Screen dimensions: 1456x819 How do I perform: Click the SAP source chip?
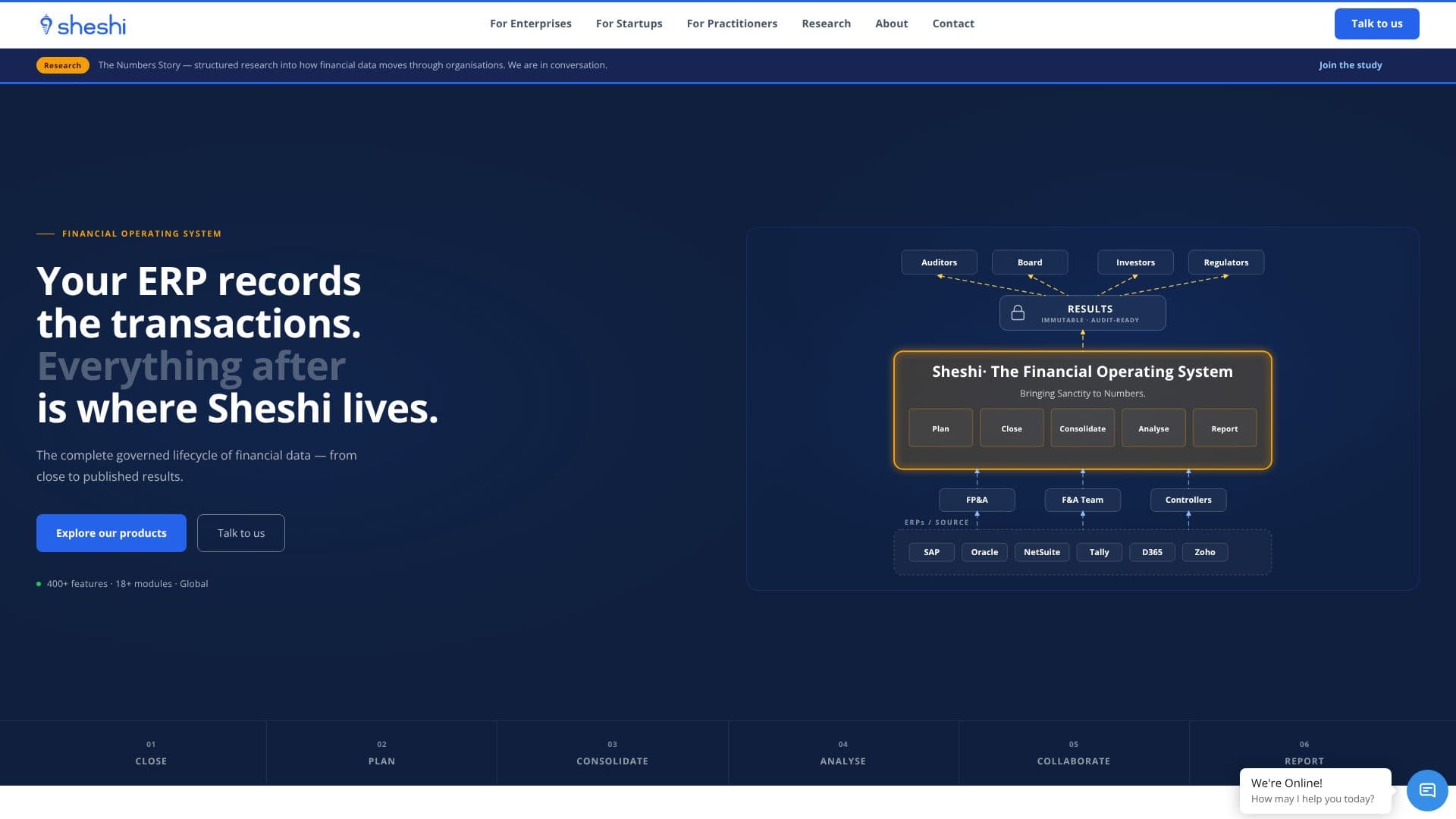[931, 552]
